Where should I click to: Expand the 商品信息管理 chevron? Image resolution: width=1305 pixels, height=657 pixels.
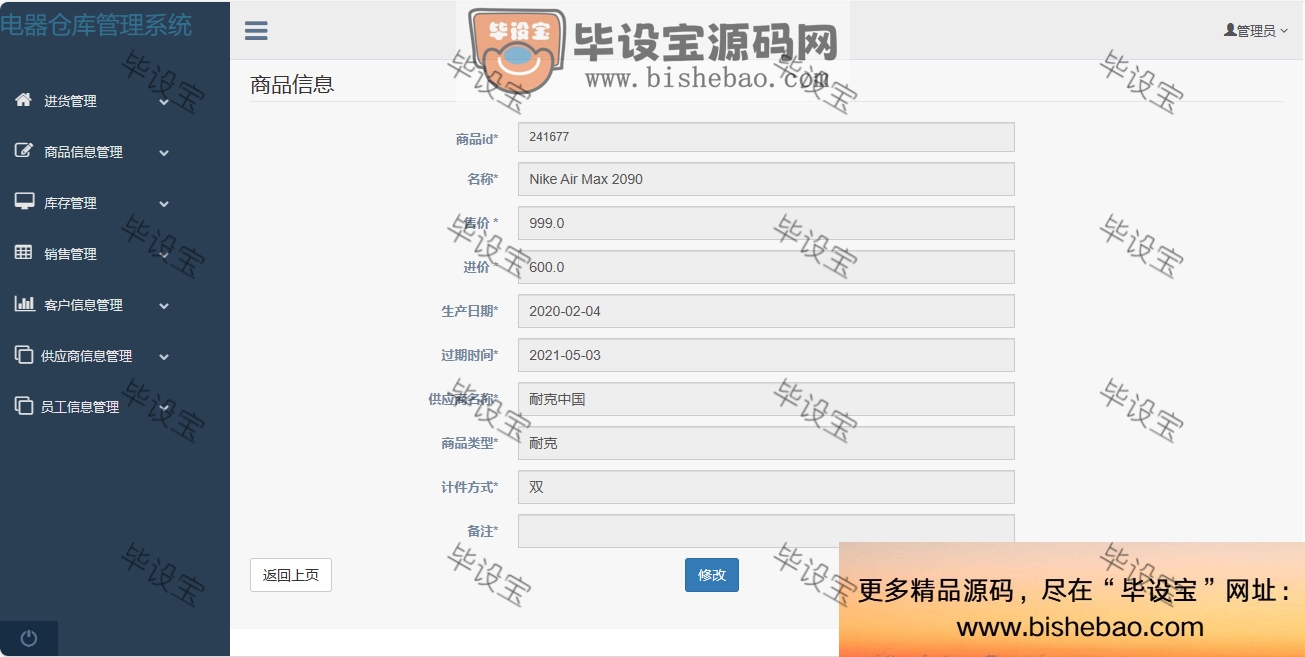pos(164,152)
